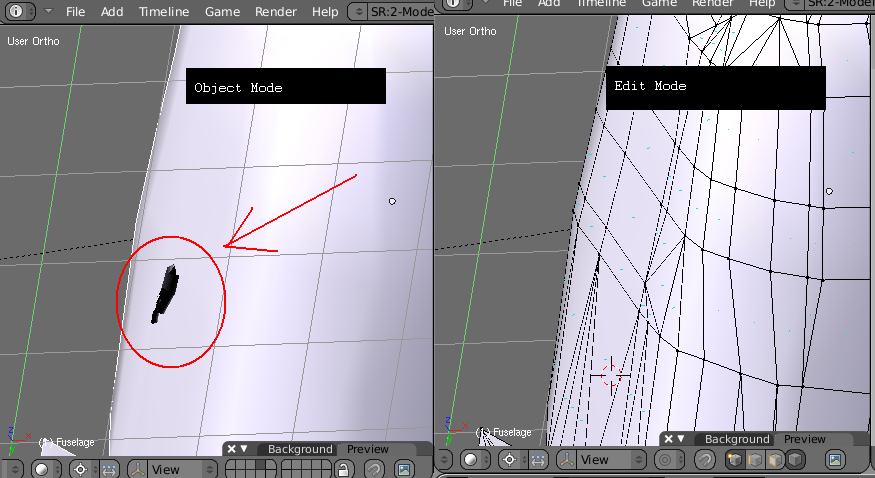Open the Help menu in left window
Viewport: 875px width, 478px height.
(325, 12)
